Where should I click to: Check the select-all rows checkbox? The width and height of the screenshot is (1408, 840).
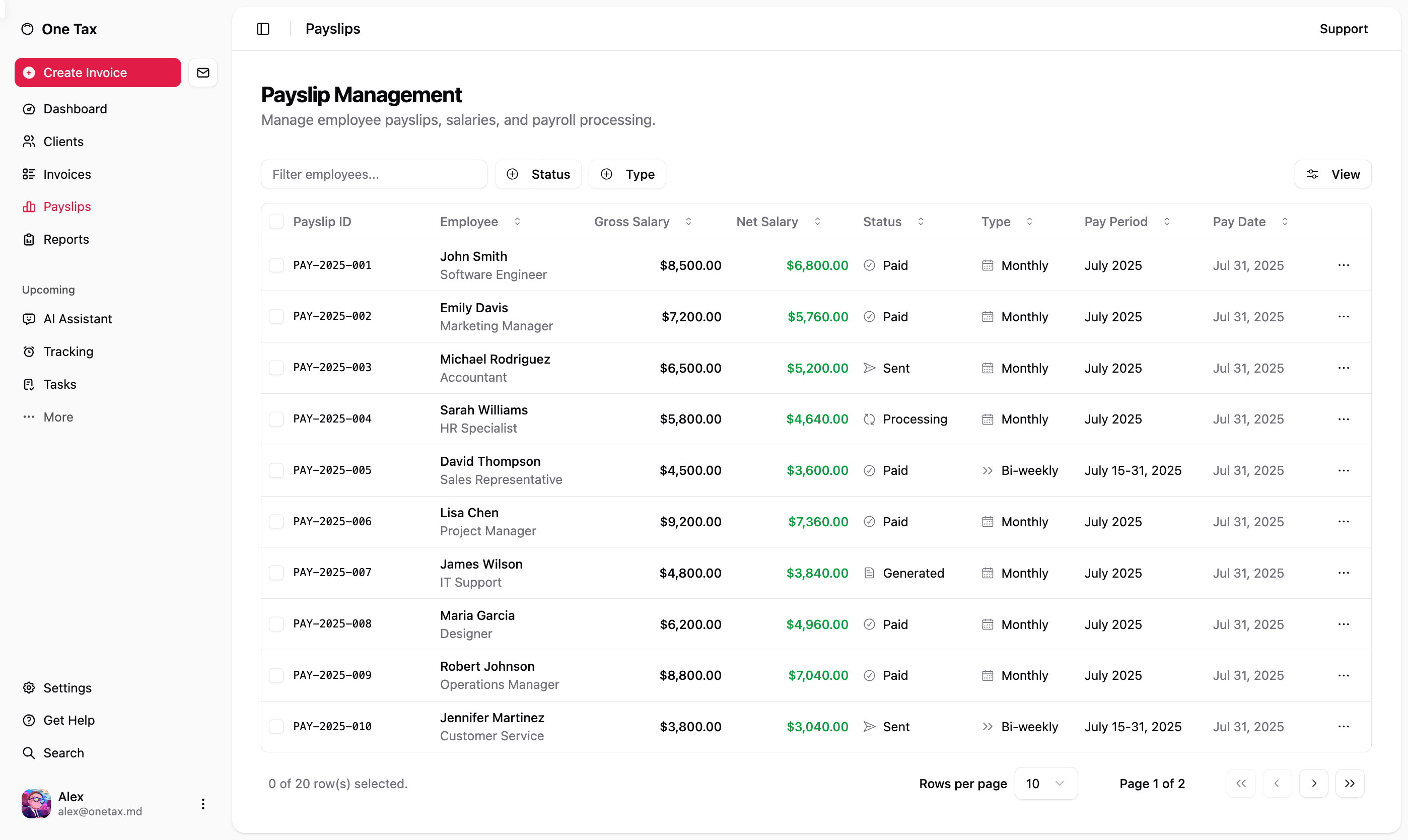pos(276,221)
